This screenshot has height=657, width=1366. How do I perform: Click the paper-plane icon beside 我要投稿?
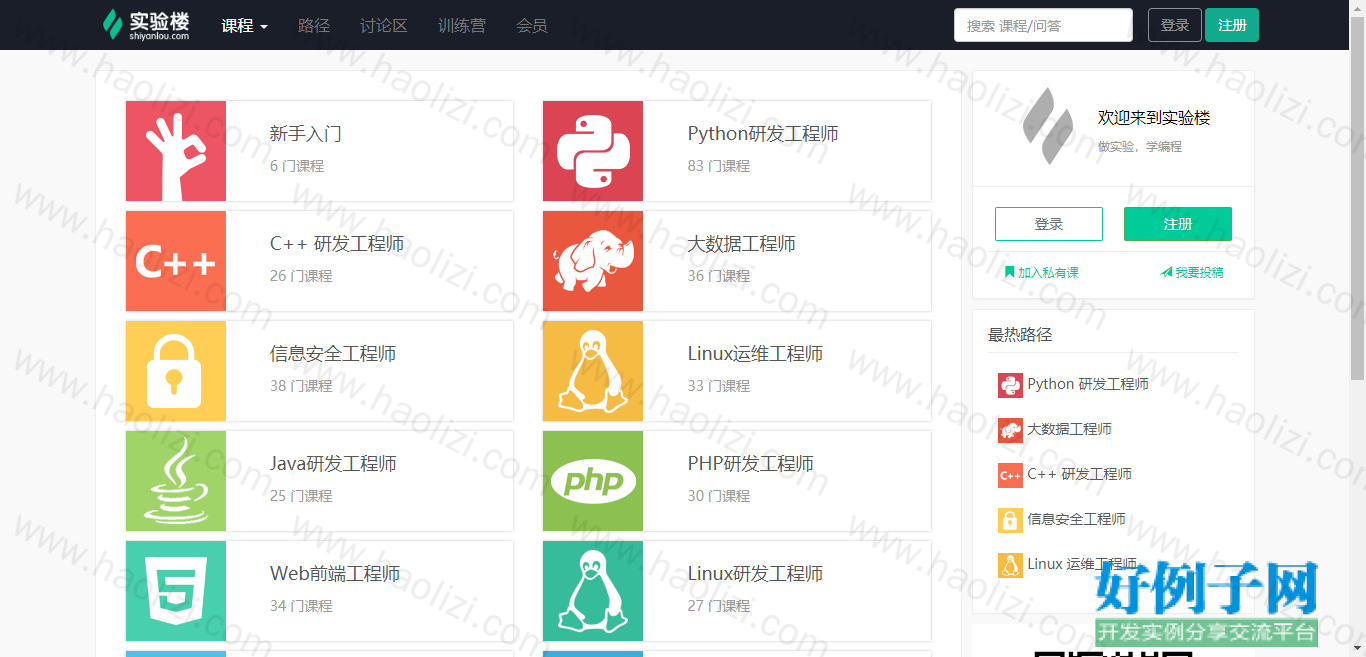point(1166,272)
